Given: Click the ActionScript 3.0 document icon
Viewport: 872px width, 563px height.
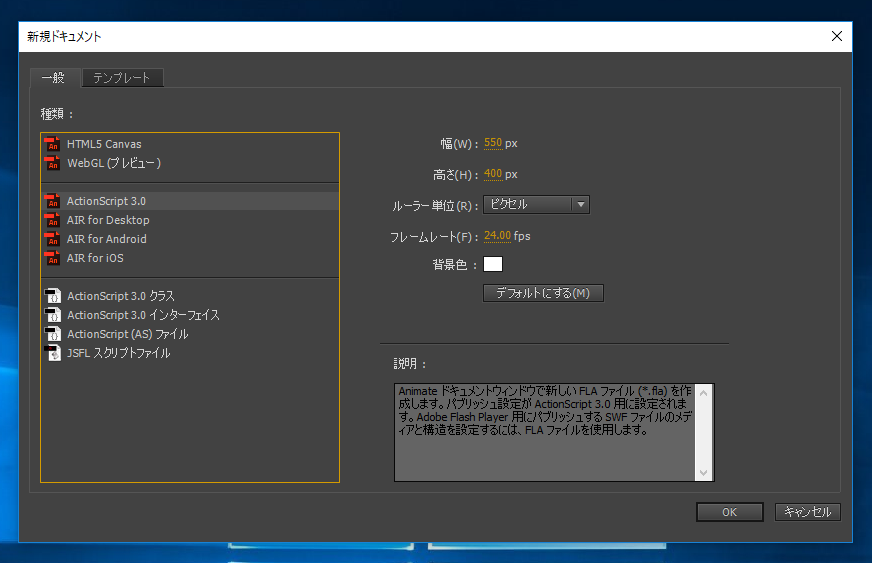Looking at the screenshot, I should click(x=52, y=201).
